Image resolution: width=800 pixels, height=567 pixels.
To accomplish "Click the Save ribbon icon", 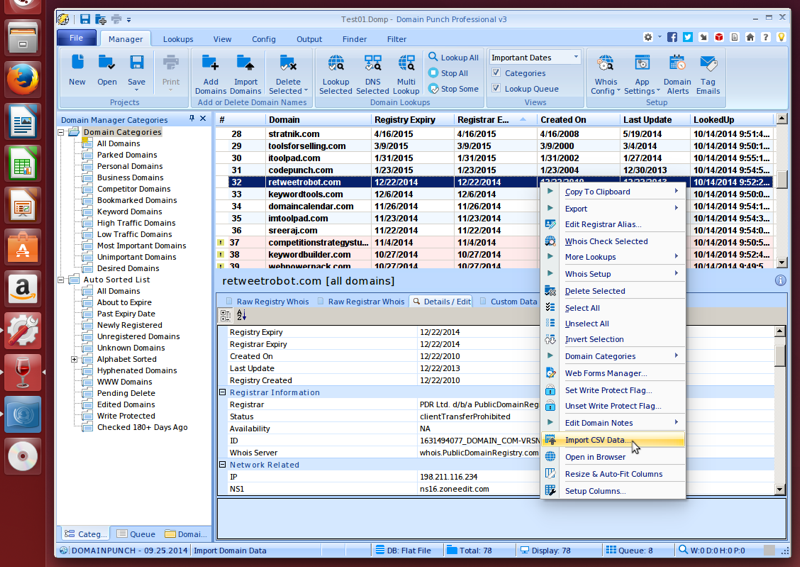I will click(x=136, y=70).
